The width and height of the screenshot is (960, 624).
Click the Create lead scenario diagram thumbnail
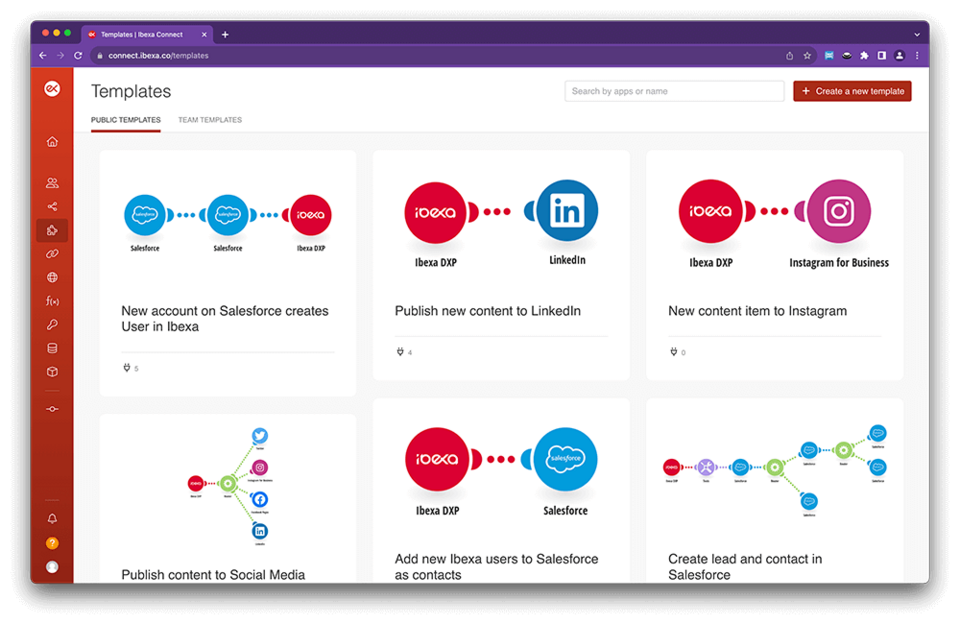pyautogui.click(x=775, y=470)
